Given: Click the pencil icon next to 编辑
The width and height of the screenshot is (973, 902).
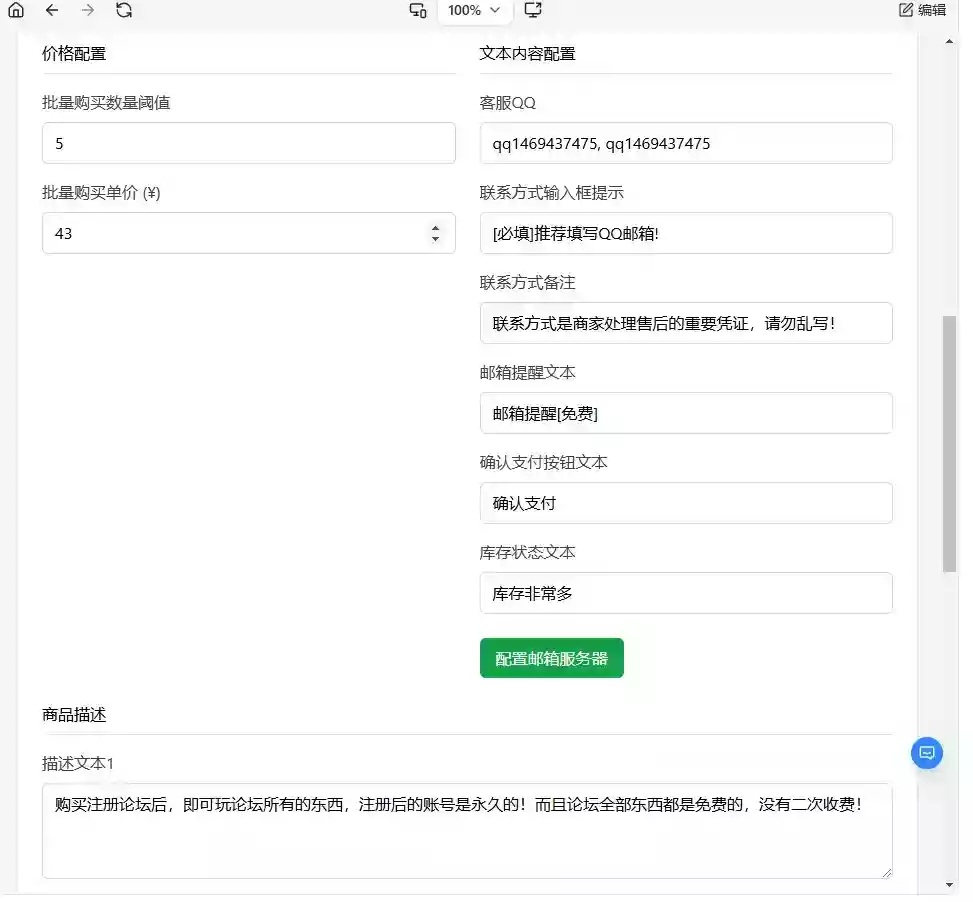Looking at the screenshot, I should click(905, 9).
